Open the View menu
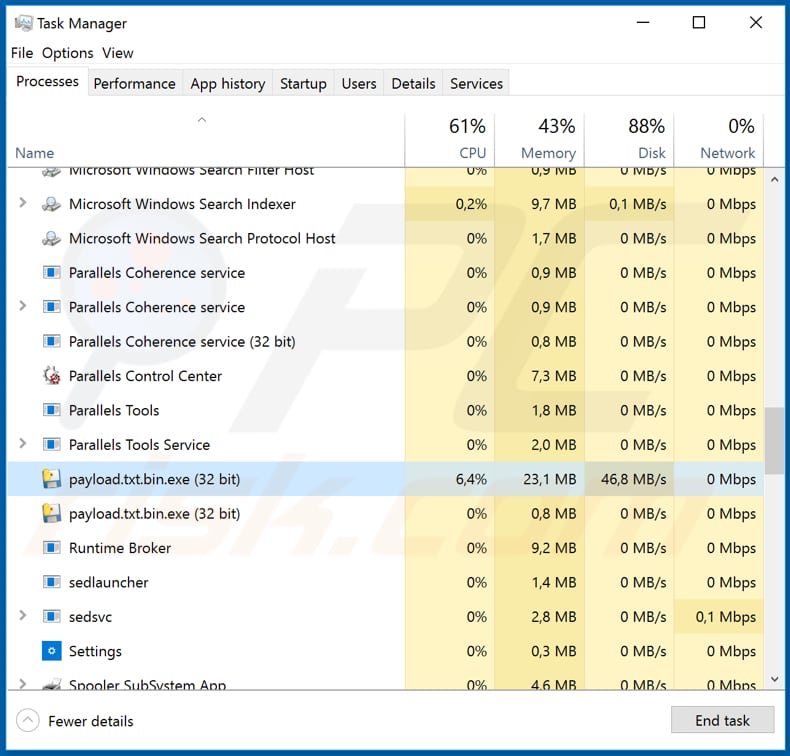The height and width of the screenshot is (756, 790). coord(118,53)
